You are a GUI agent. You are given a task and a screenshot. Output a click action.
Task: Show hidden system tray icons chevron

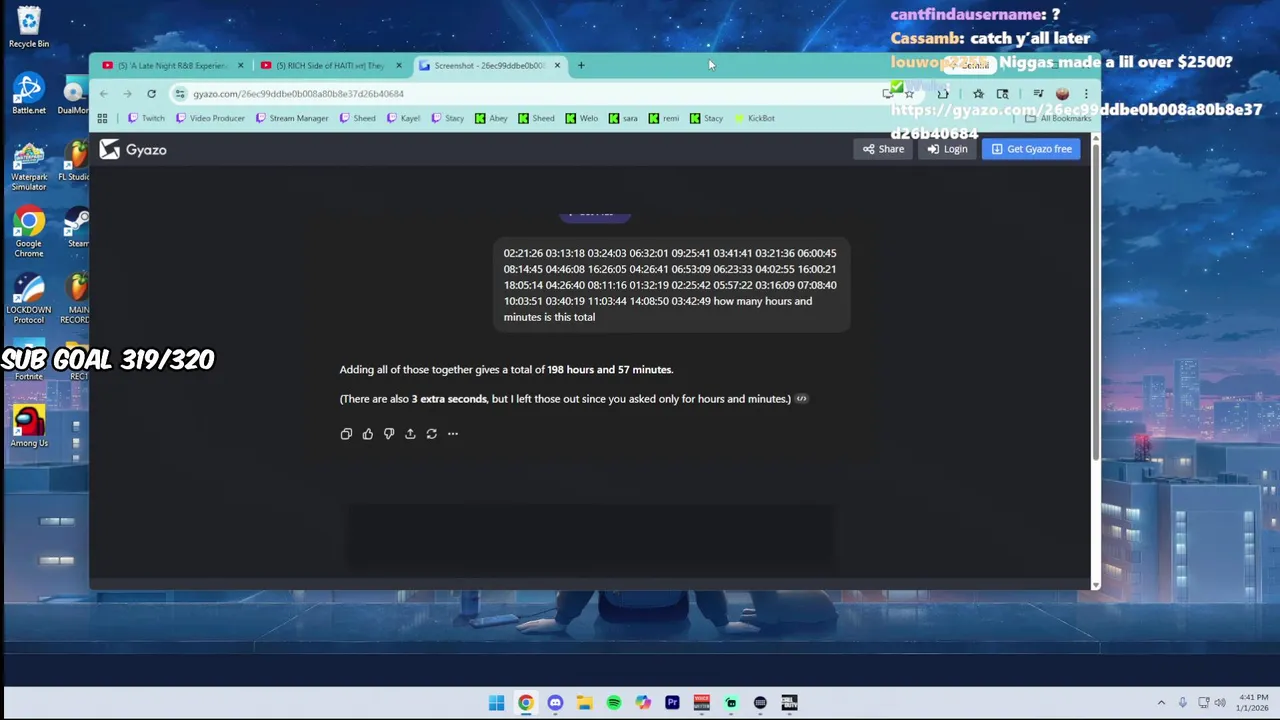1161,703
